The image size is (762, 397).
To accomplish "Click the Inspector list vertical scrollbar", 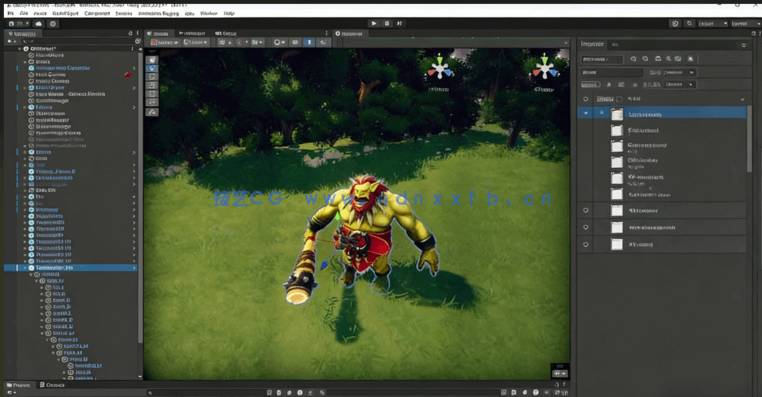I will click(x=749, y=138).
